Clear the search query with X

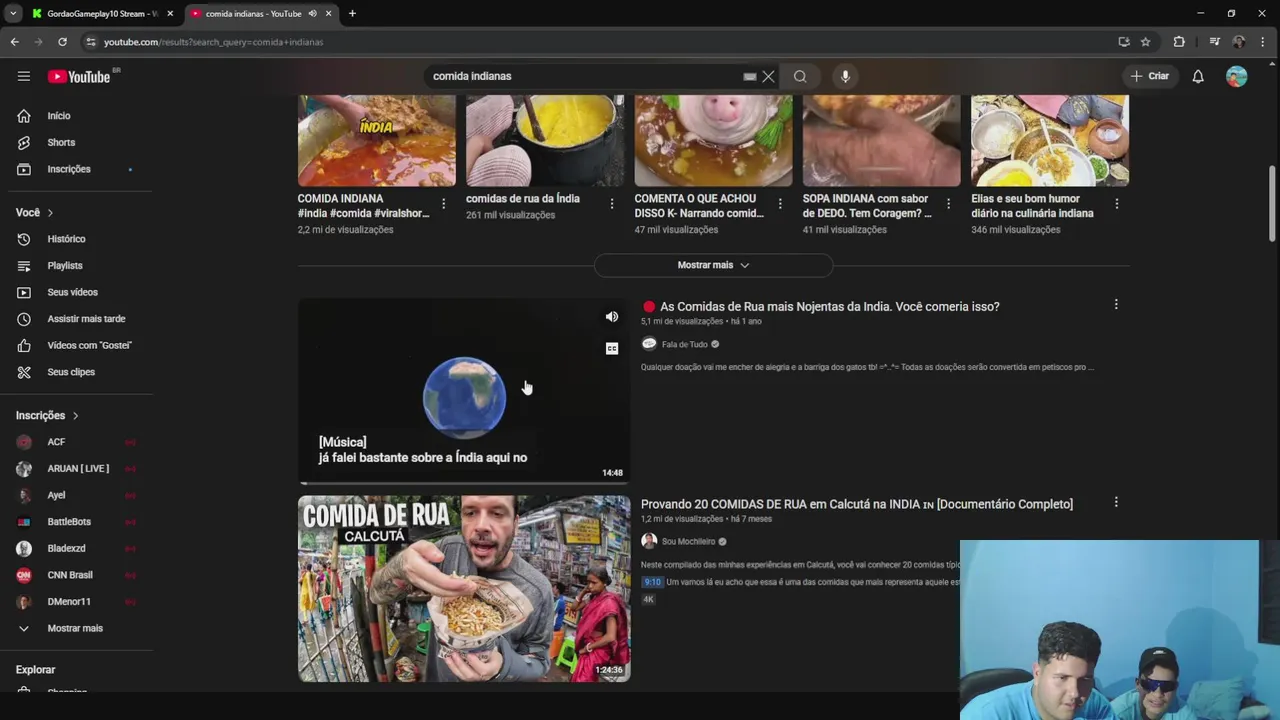click(768, 76)
